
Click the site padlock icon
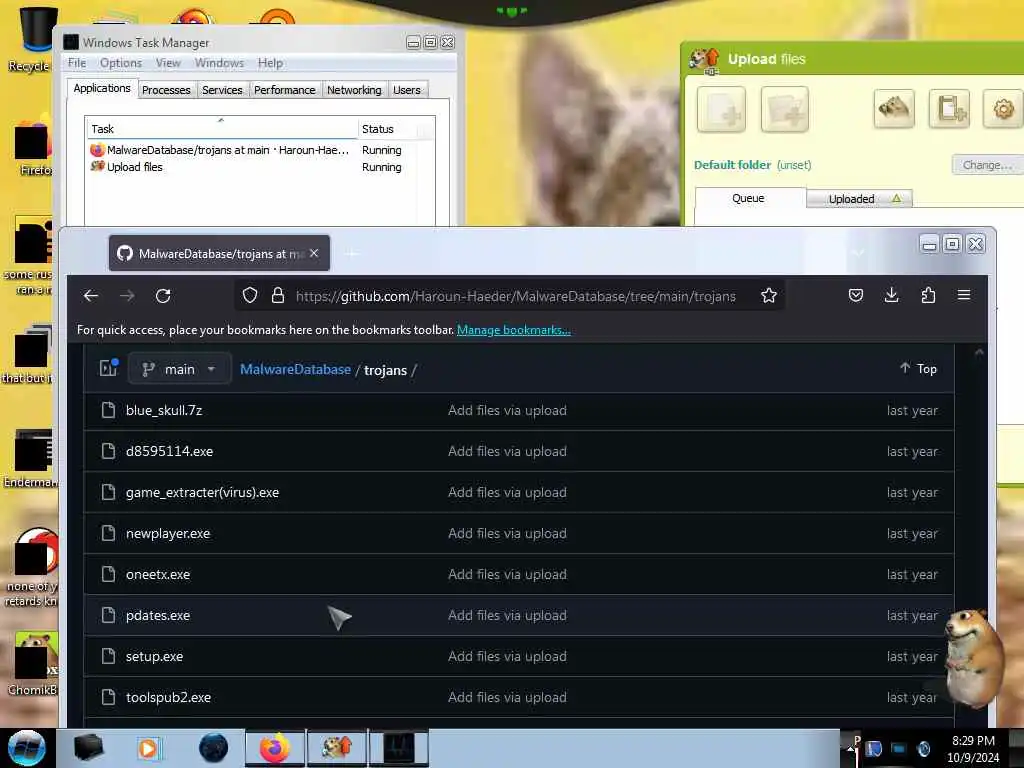pyautogui.click(x=278, y=296)
